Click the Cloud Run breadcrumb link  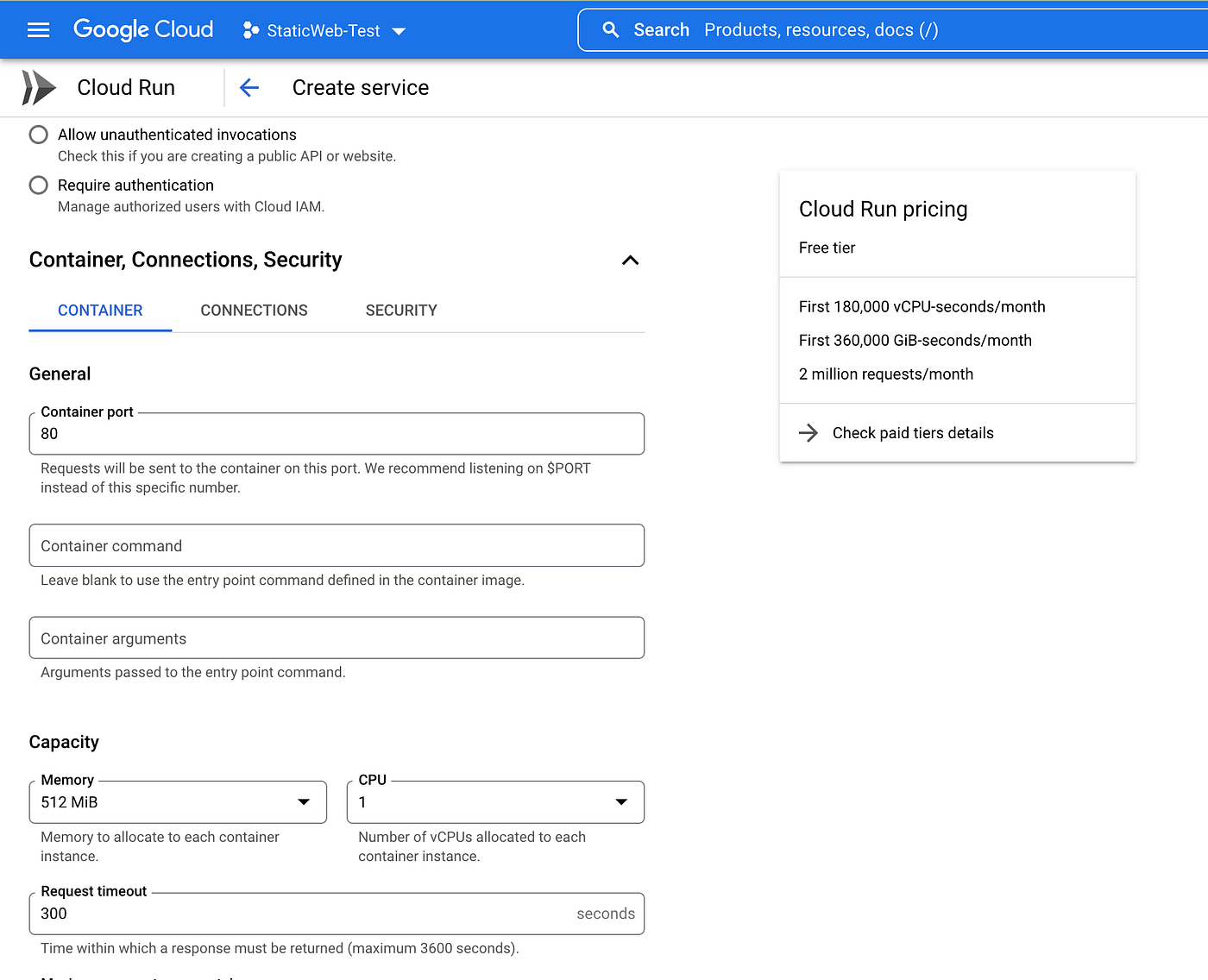[125, 87]
